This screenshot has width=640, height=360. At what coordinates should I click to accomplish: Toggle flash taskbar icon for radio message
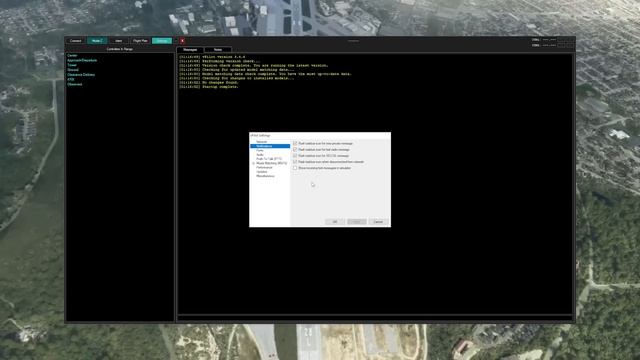coord(295,149)
